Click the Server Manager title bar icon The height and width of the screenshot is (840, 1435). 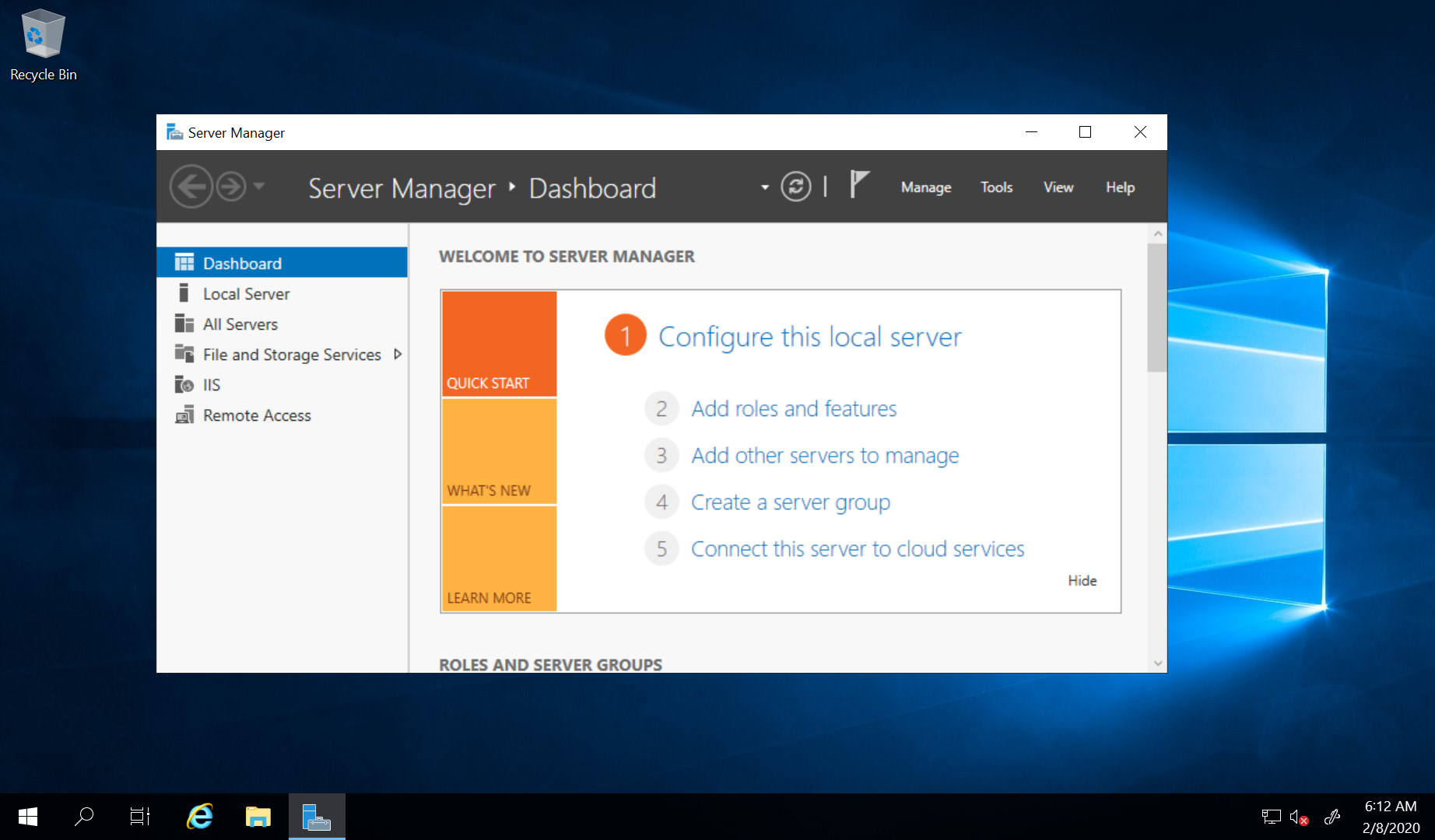[174, 132]
